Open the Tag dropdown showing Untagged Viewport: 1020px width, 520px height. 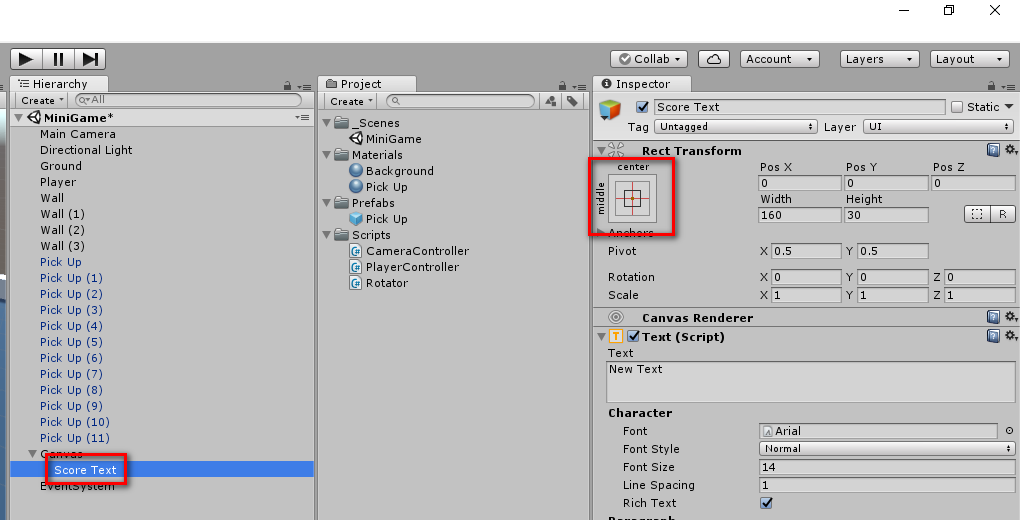point(735,126)
